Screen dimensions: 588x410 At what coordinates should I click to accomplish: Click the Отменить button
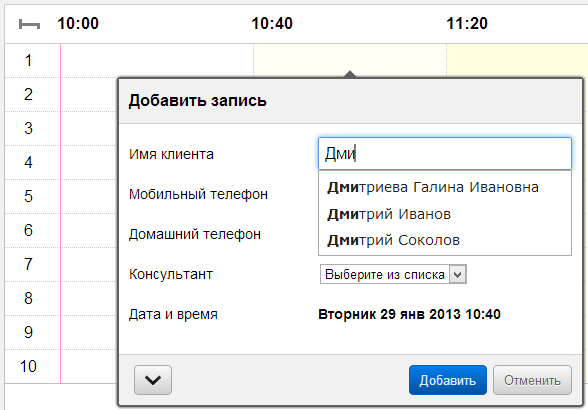[x=532, y=380]
